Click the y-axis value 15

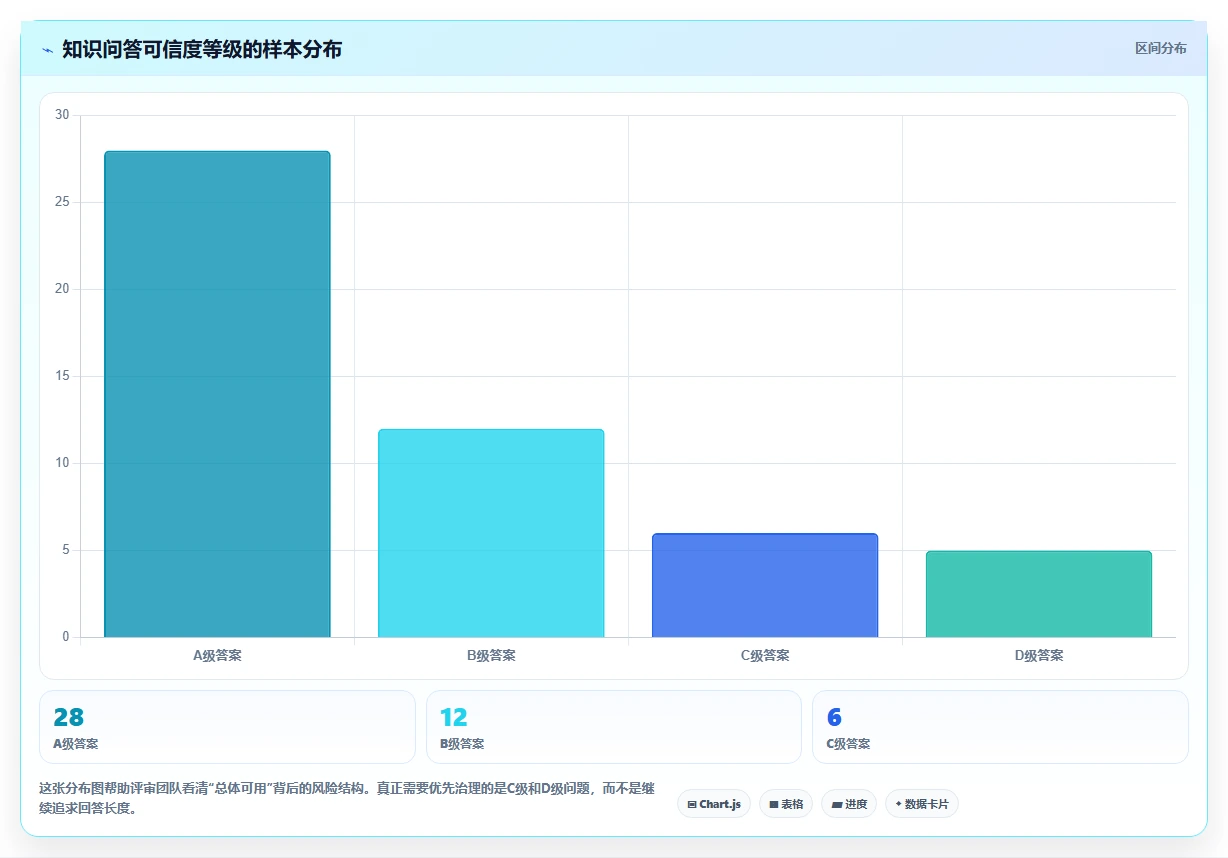pos(62,376)
